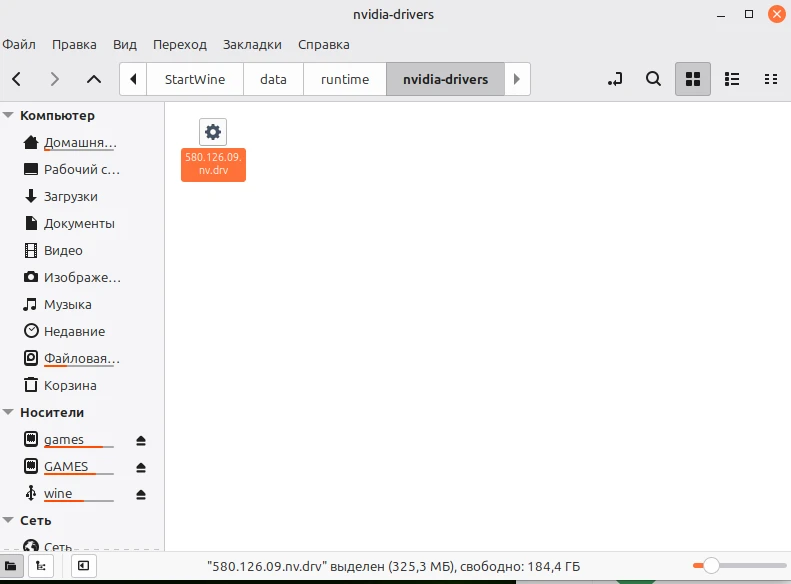The image size is (791, 584).
Task: Switch to compact view
Action: (770, 79)
